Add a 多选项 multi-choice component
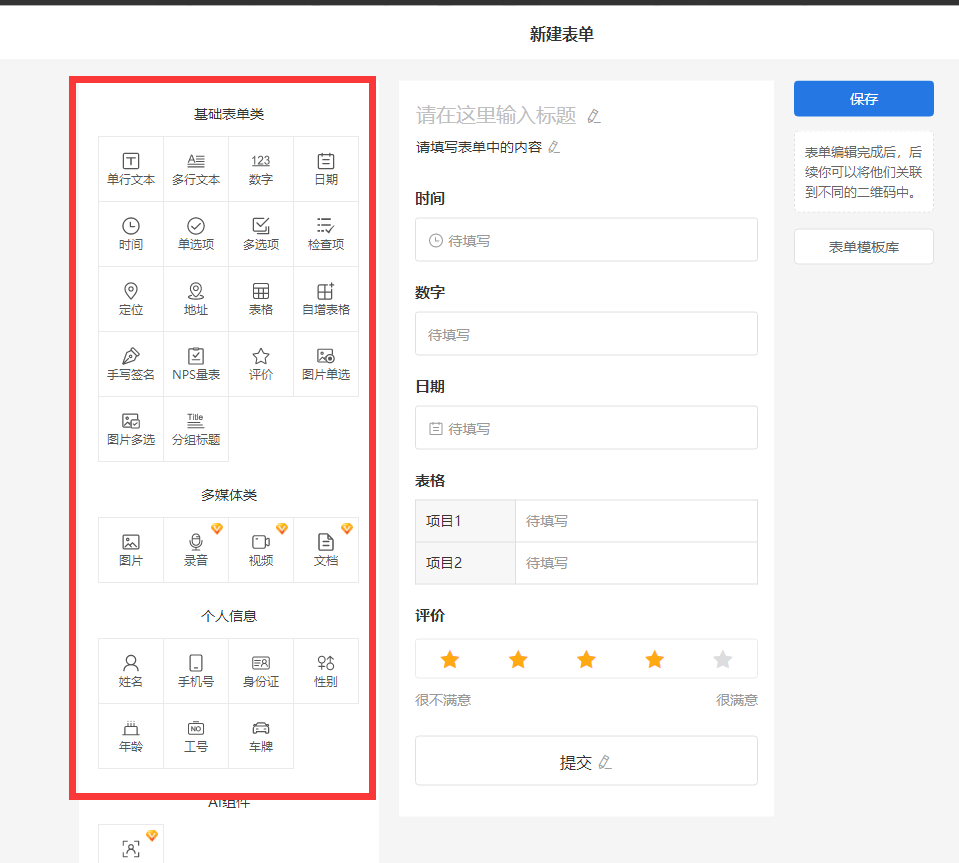Viewport: 959px width, 863px height. (261, 234)
